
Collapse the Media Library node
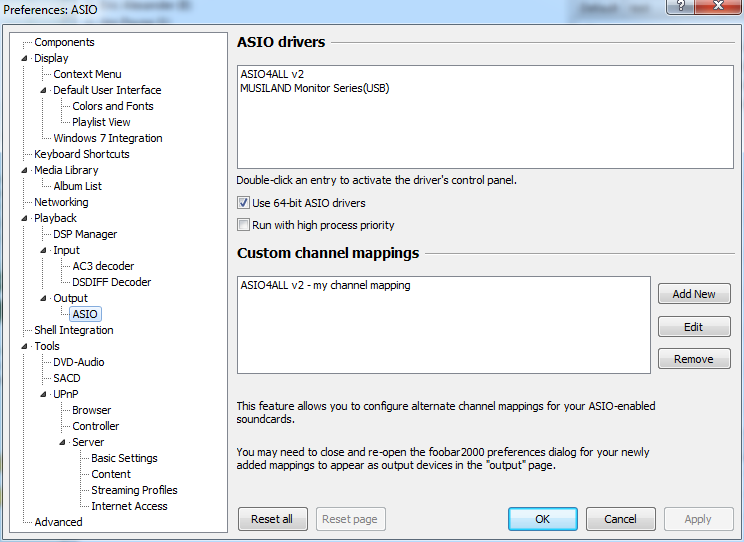[x=24, y=170]
